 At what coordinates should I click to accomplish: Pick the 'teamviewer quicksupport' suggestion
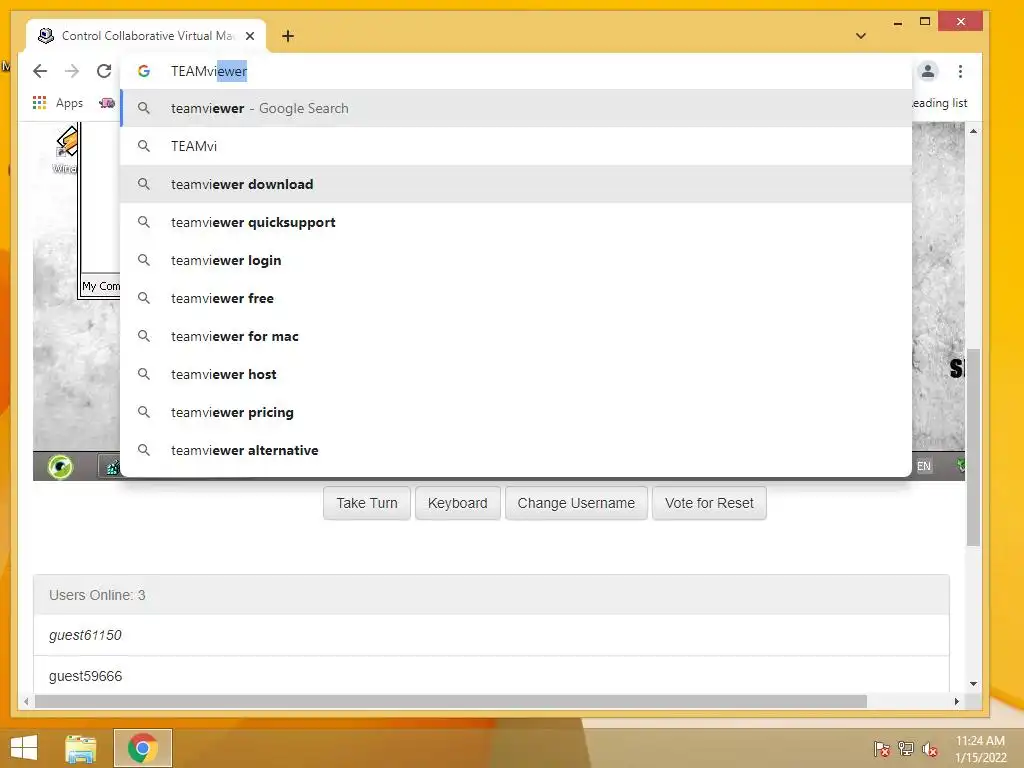(x=516, y=222)
